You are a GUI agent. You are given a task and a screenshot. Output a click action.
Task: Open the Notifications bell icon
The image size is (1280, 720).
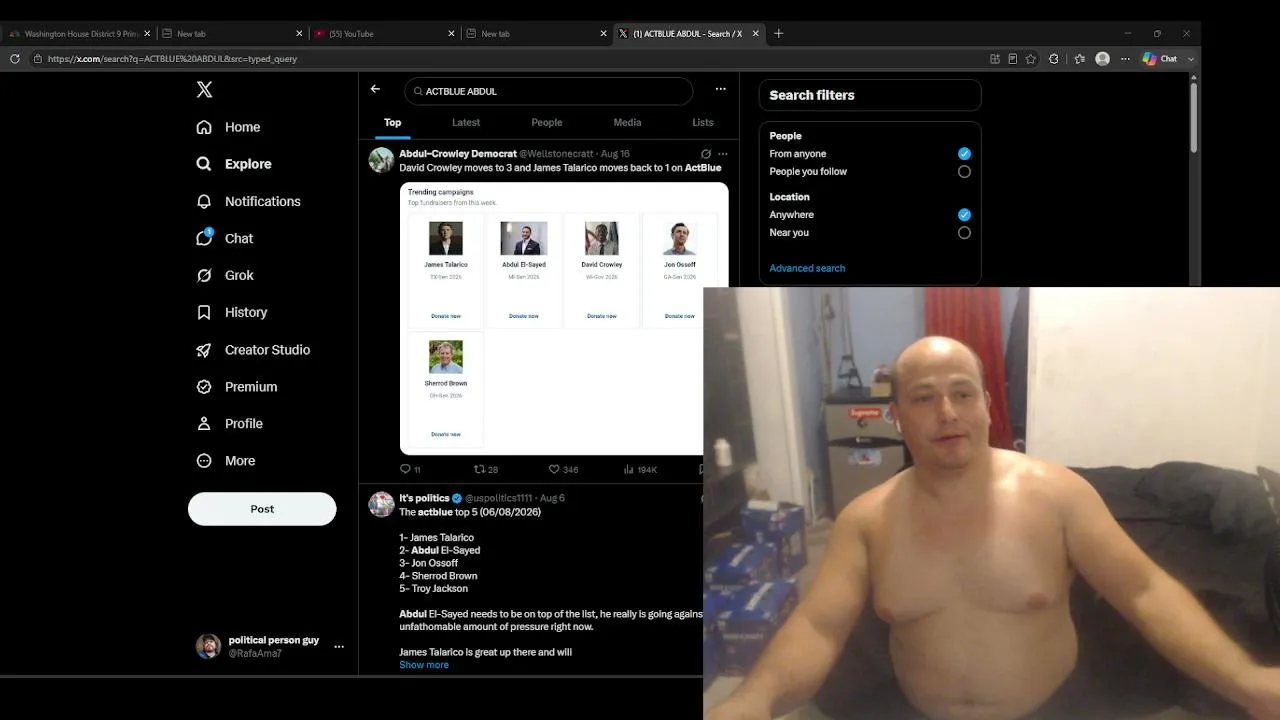point(204,201)
